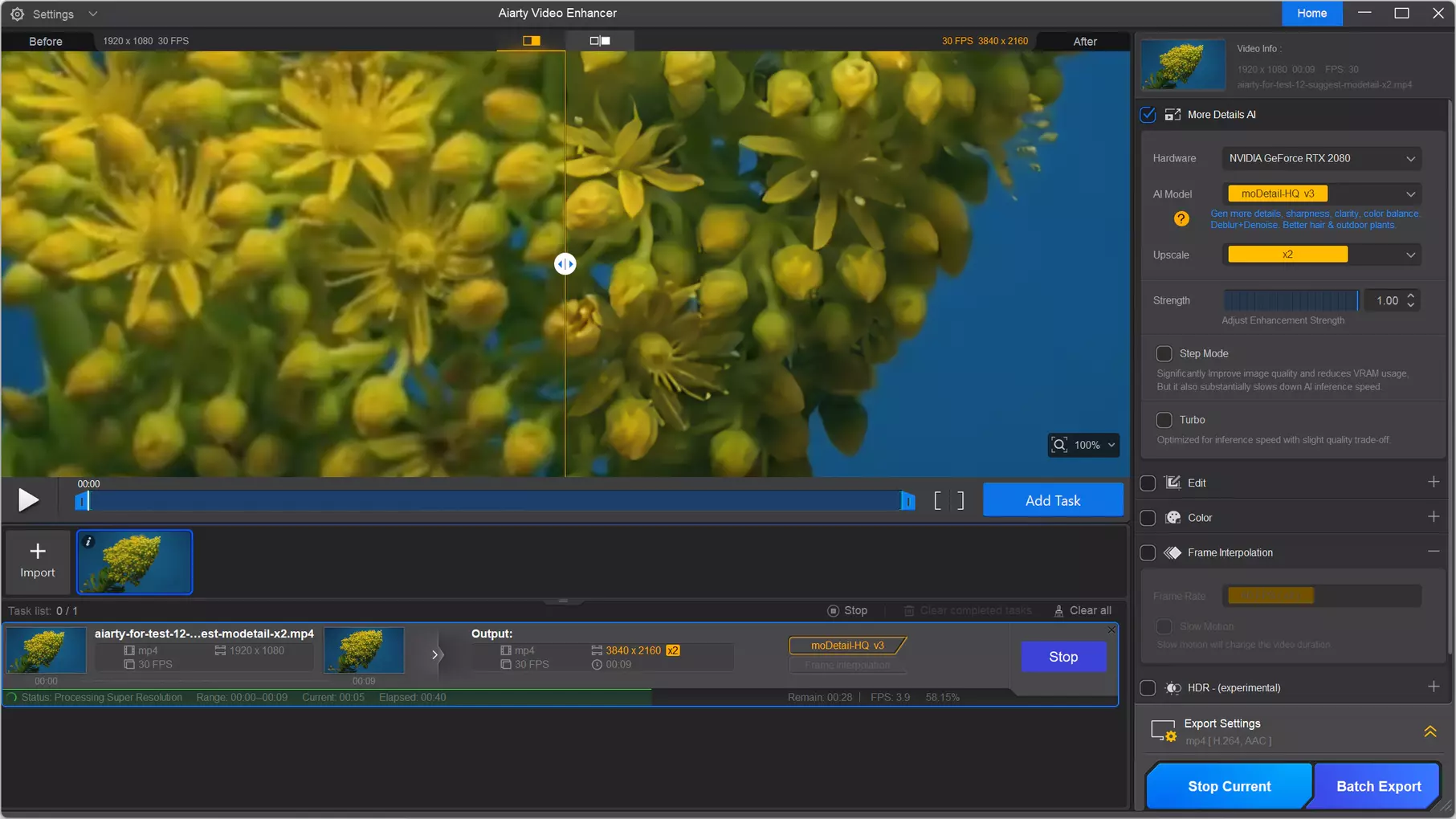Screen dimensions: 1456x819
Task: Switch to the Before view tab
Action: 46,41
